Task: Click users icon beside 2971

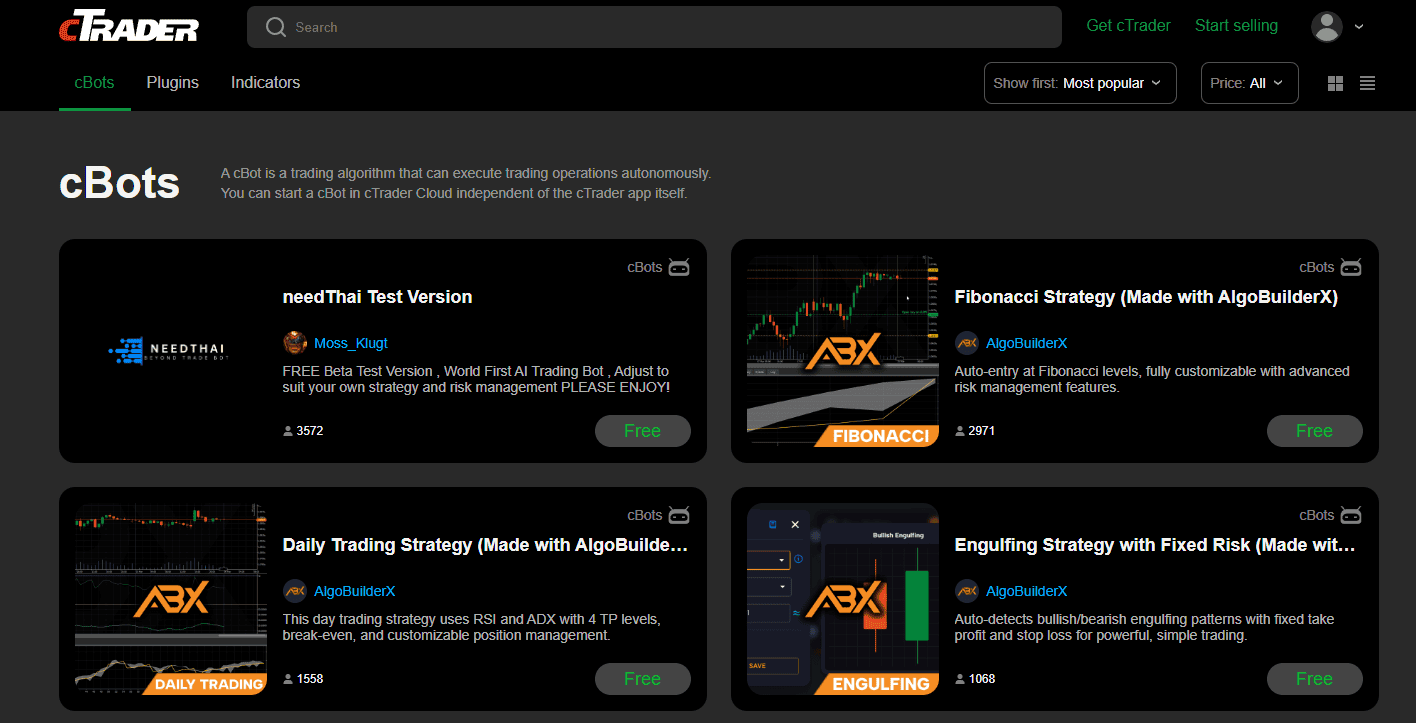Action: 960,431
